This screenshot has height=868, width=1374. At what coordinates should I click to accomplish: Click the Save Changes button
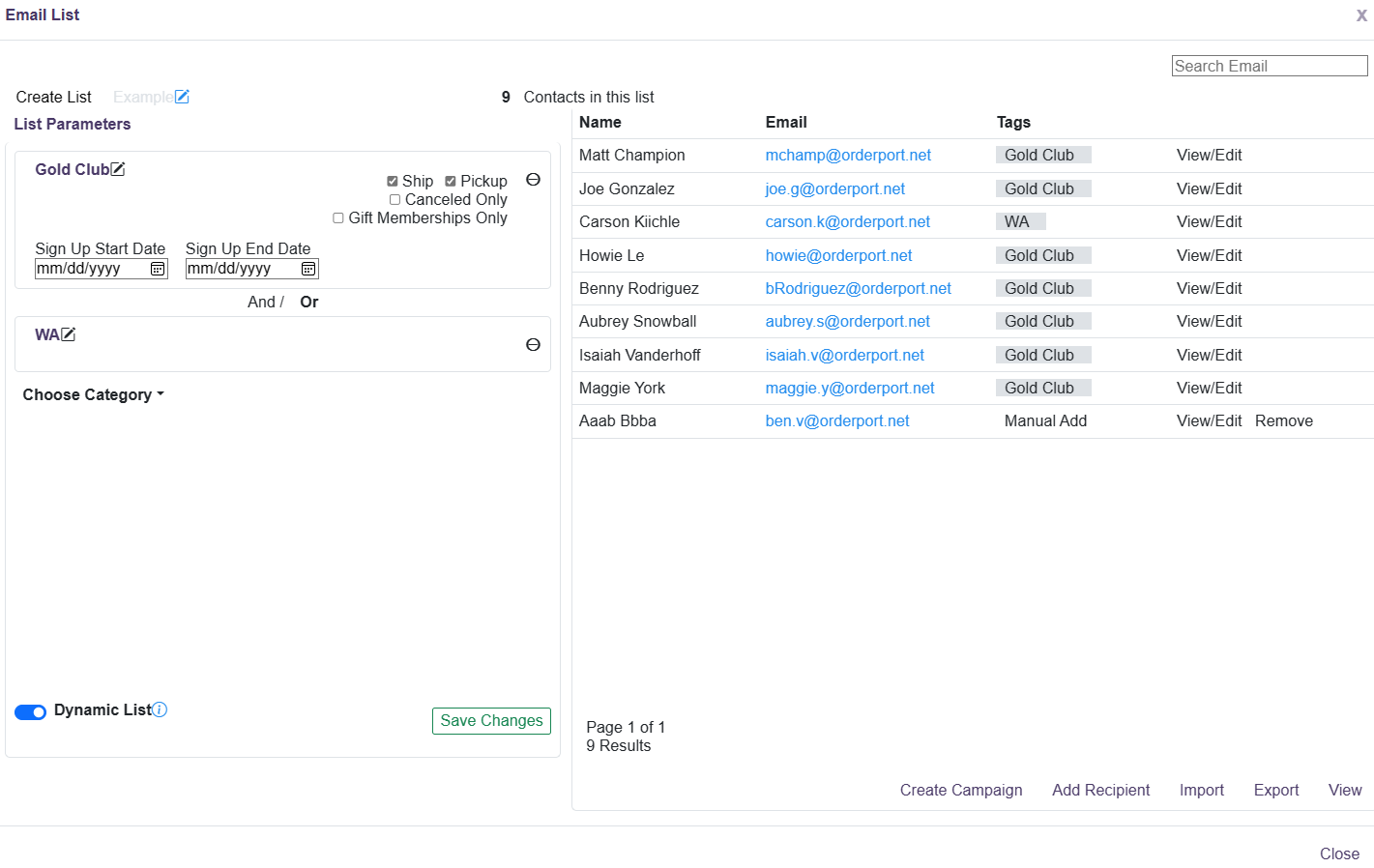coord(491,720)
